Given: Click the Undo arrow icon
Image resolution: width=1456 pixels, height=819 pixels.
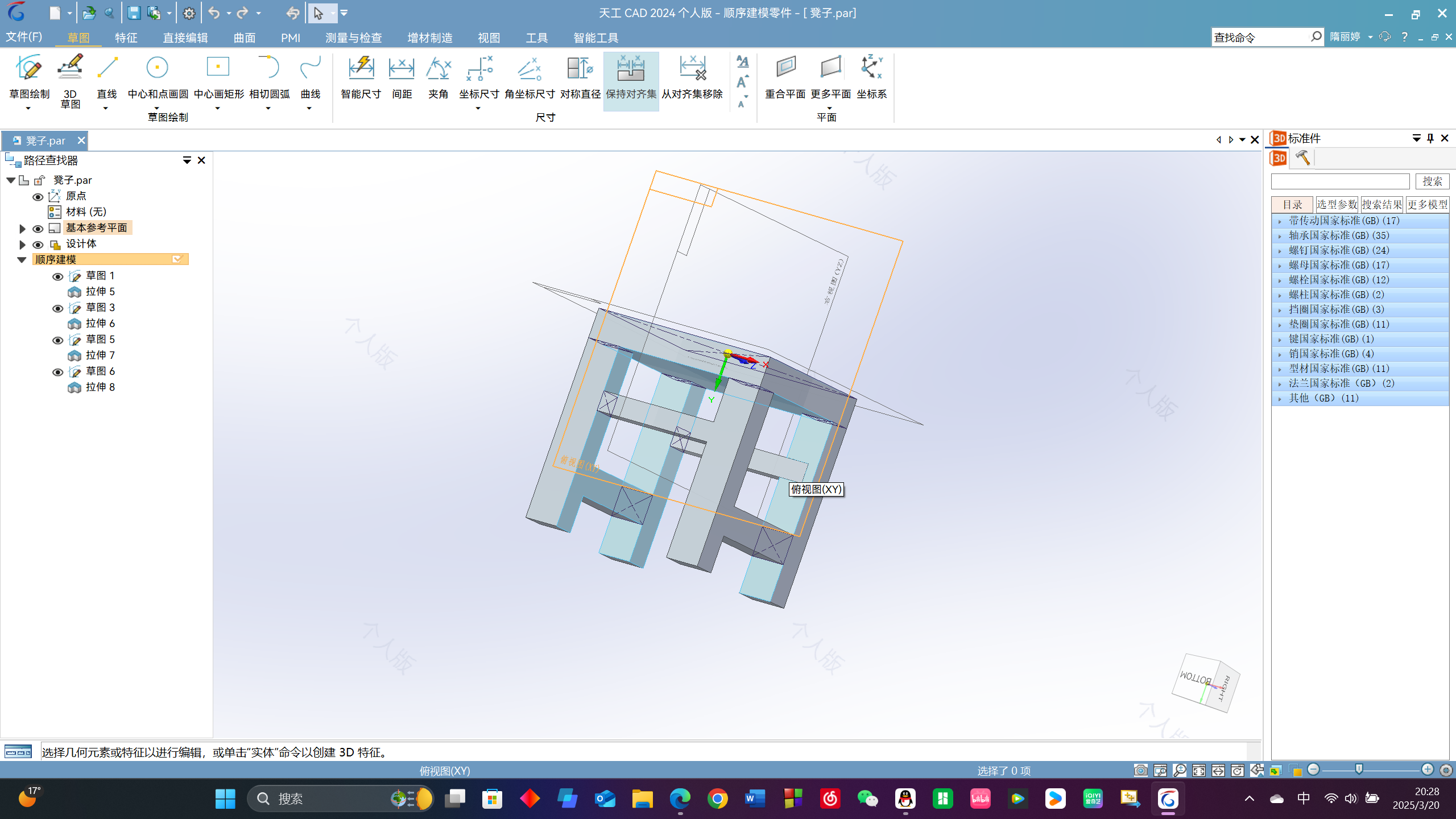Looking at the screenshot, I should tap(214, 13).
